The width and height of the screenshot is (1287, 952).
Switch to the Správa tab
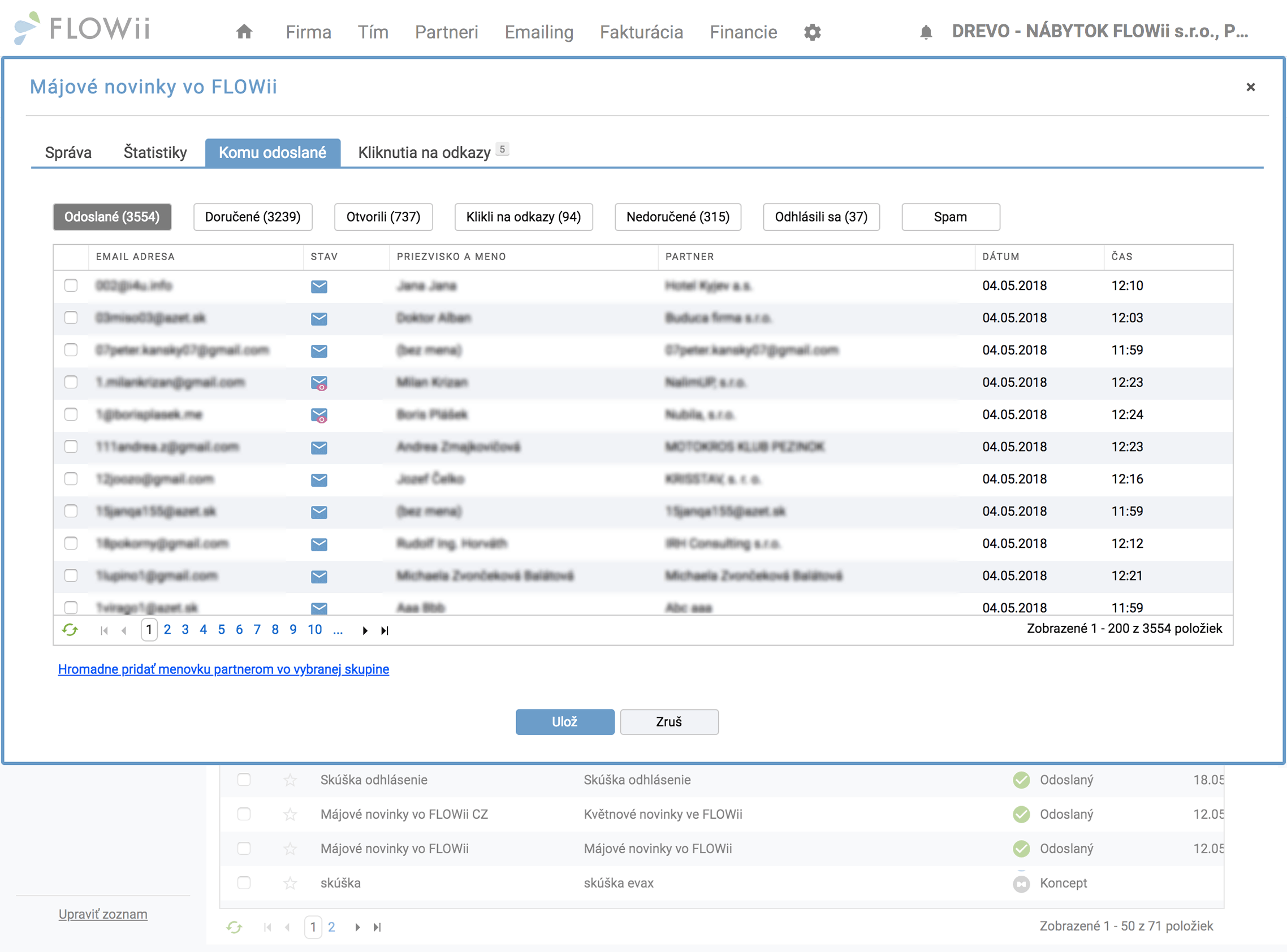(68, 152)
